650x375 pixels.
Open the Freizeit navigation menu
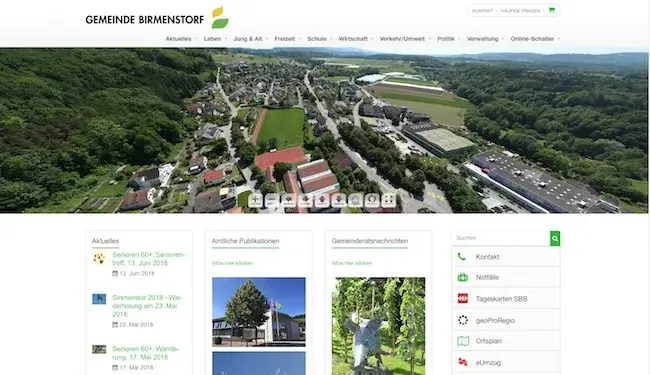click(x=285, y=39)
